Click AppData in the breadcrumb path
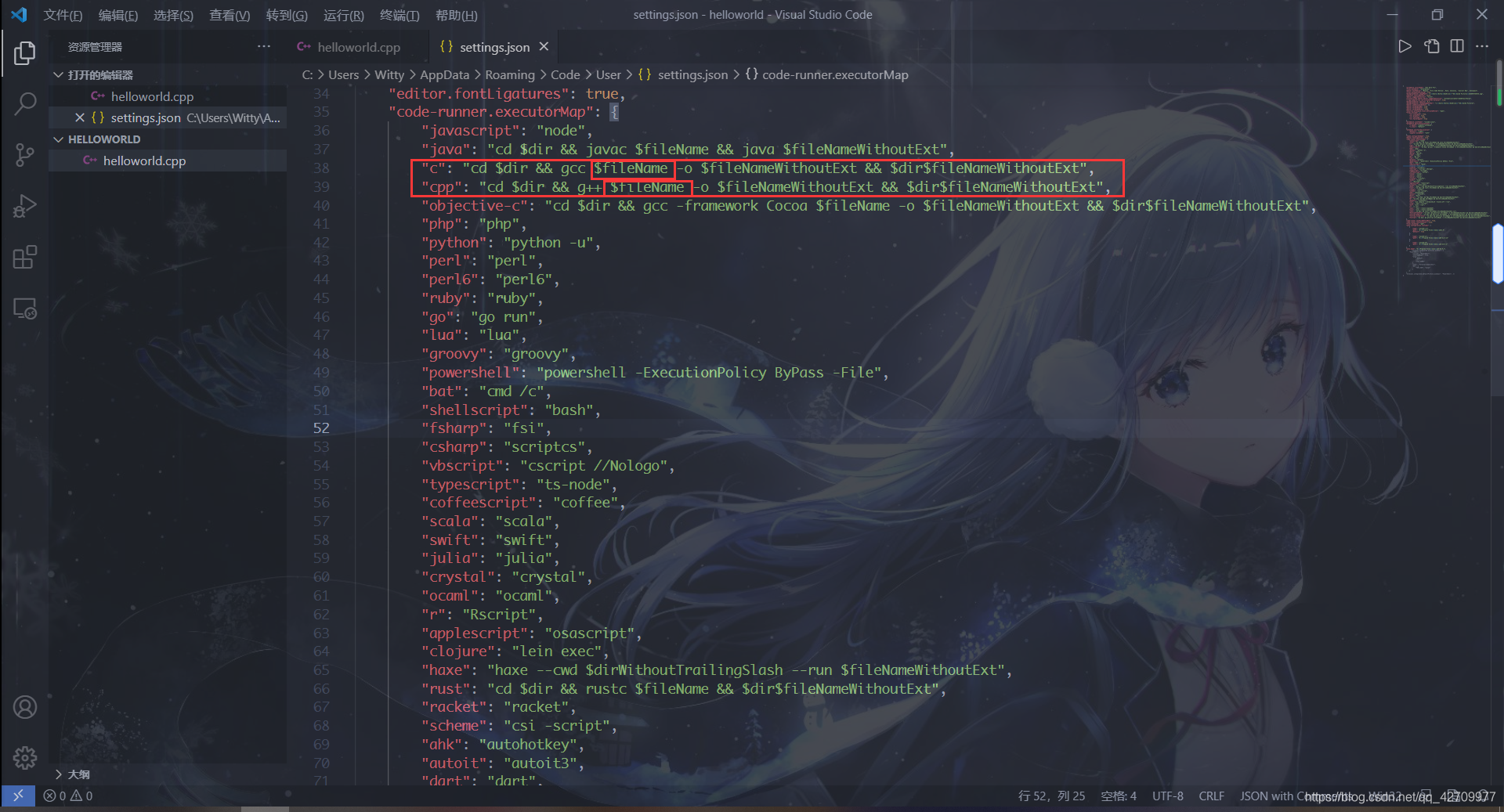Screen dimensions: 1504x812 coord(444,75)
